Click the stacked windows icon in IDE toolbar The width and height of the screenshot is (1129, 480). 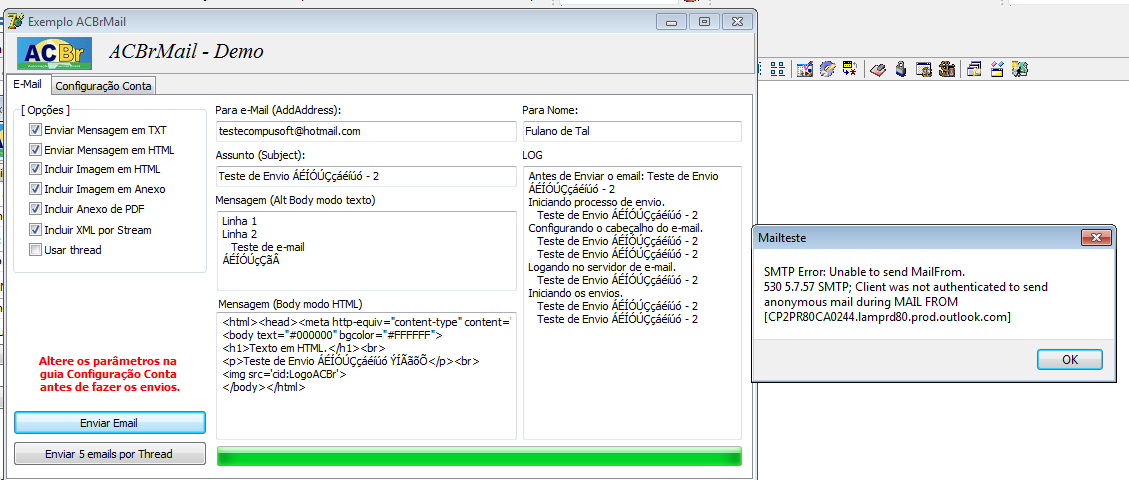975,69
